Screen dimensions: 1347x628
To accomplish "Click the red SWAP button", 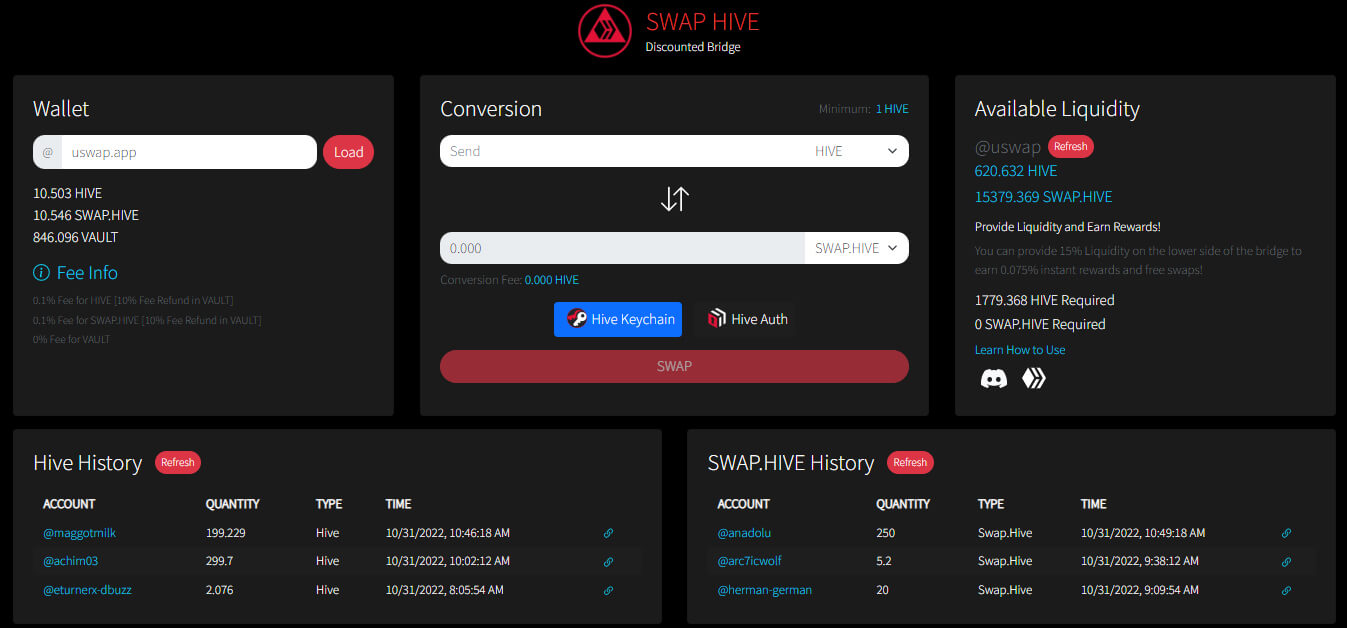I will coord(674,366).
